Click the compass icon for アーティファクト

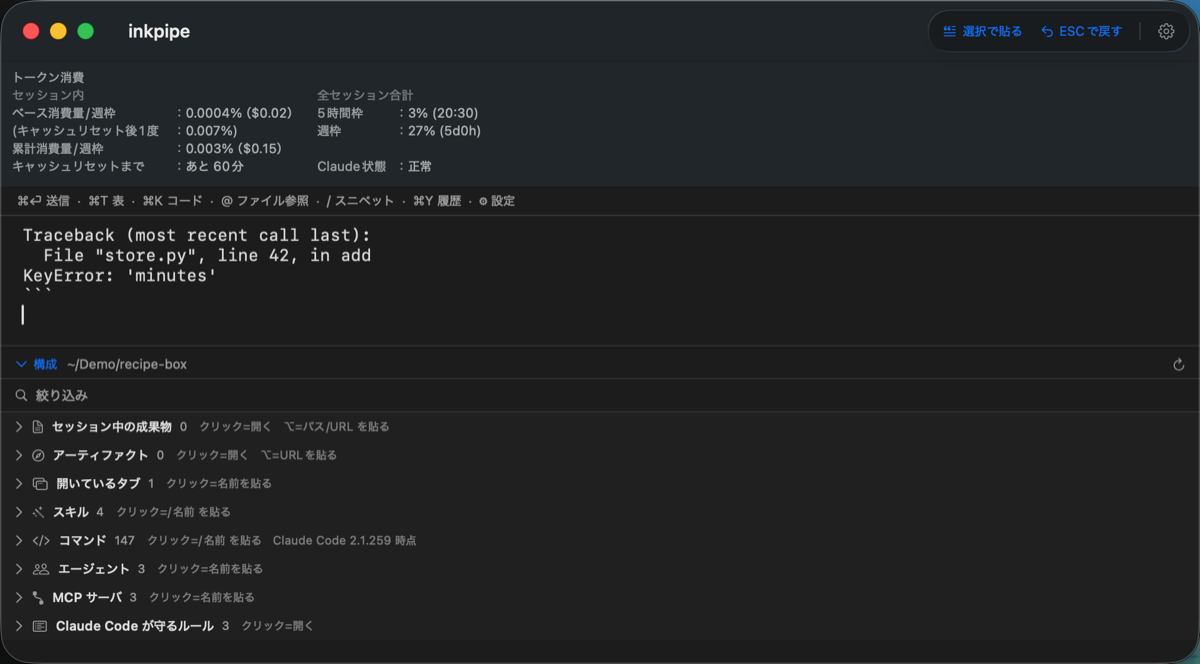38,455
